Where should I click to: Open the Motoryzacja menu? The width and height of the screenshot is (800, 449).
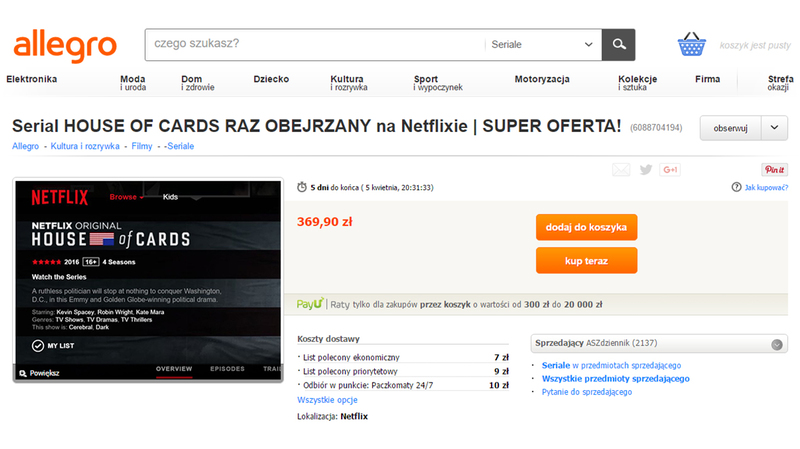click(x=542, y=79)
